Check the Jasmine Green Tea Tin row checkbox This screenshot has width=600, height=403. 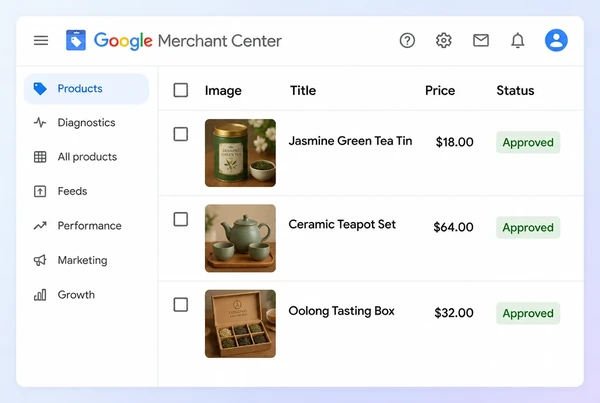coord(181,134)
